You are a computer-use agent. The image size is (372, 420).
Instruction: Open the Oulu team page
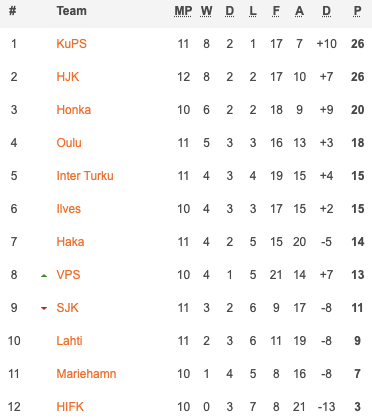pyautogui.click(x=69, y=143)
